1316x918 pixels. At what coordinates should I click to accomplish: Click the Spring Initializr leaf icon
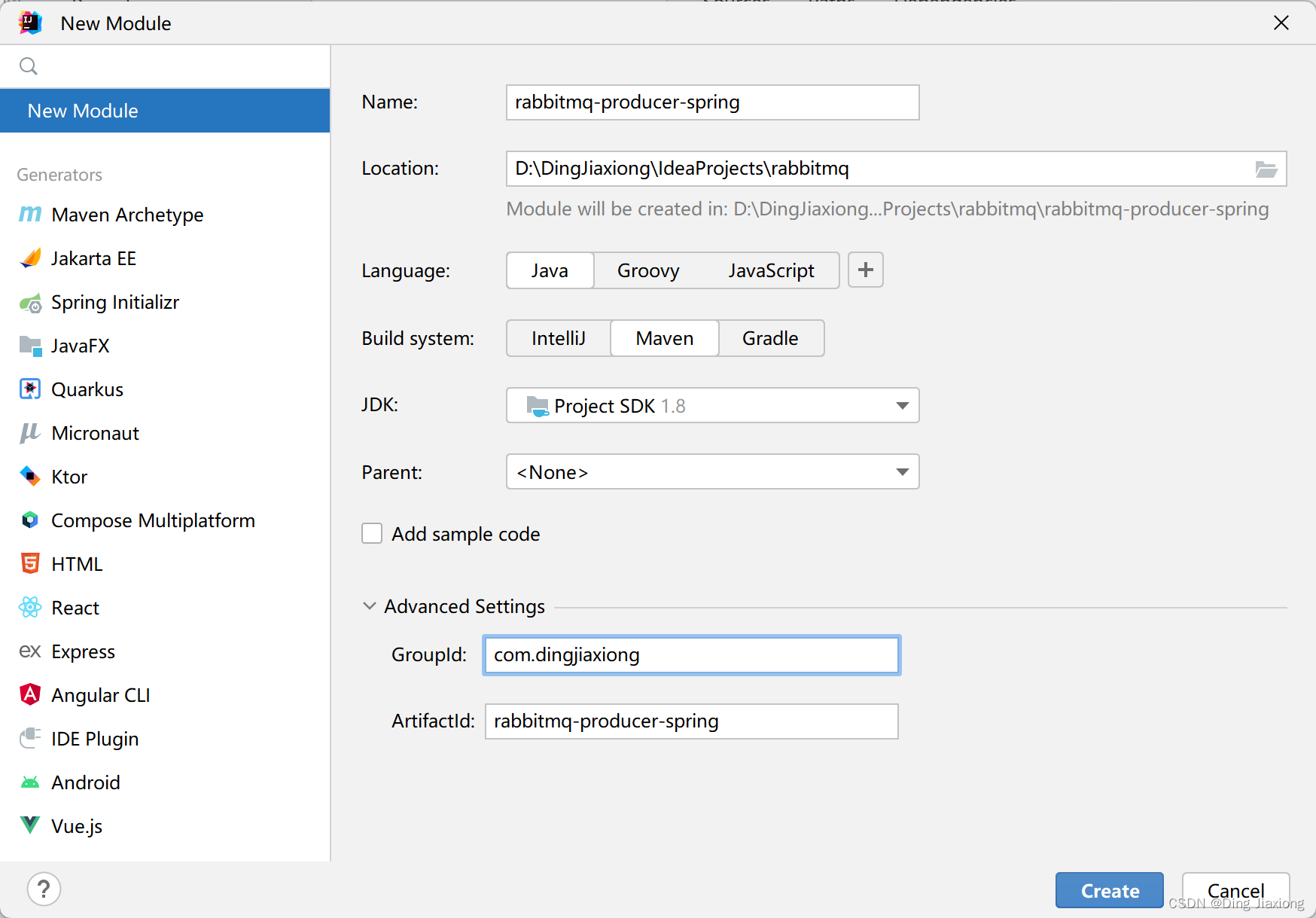click(30, 303)
